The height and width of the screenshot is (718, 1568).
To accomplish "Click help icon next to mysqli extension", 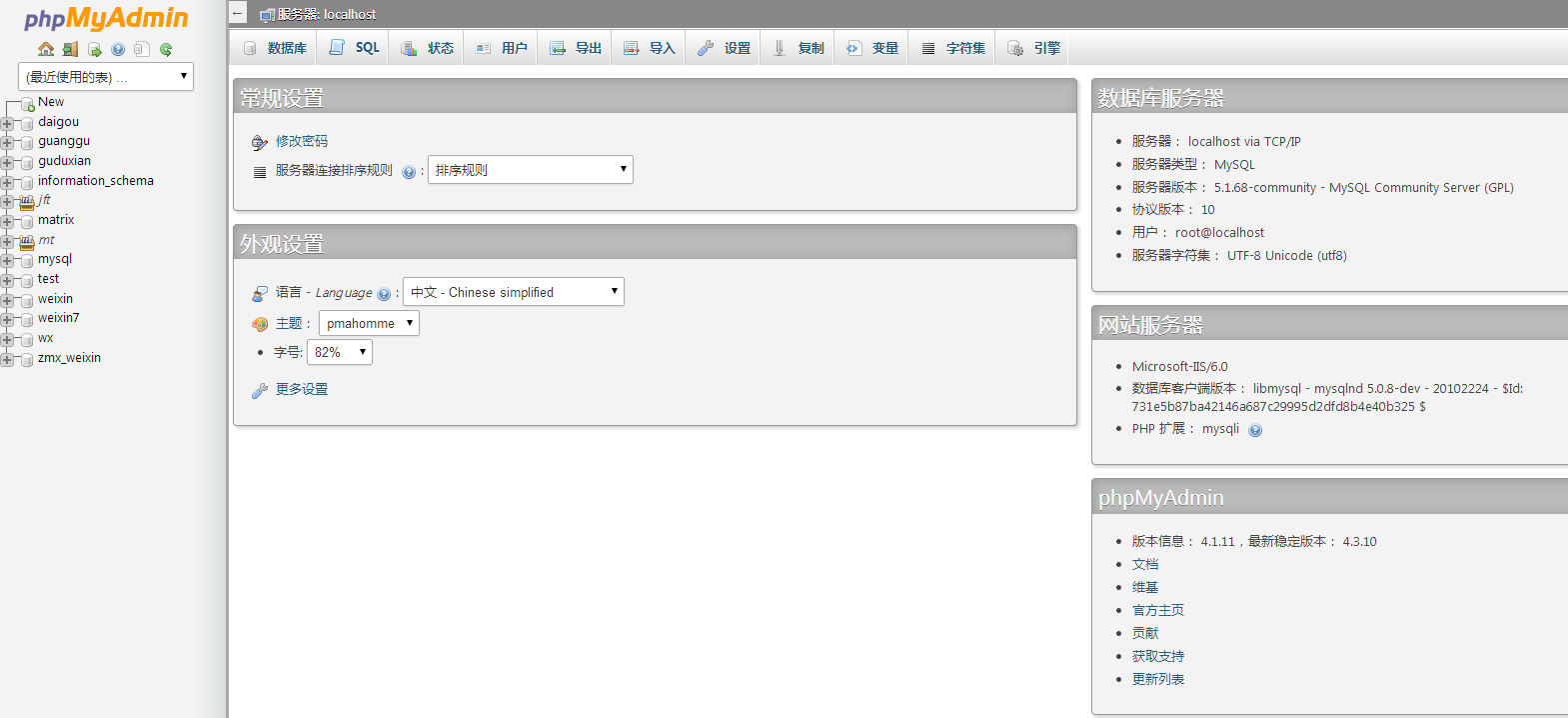I will pos(1255,430).
